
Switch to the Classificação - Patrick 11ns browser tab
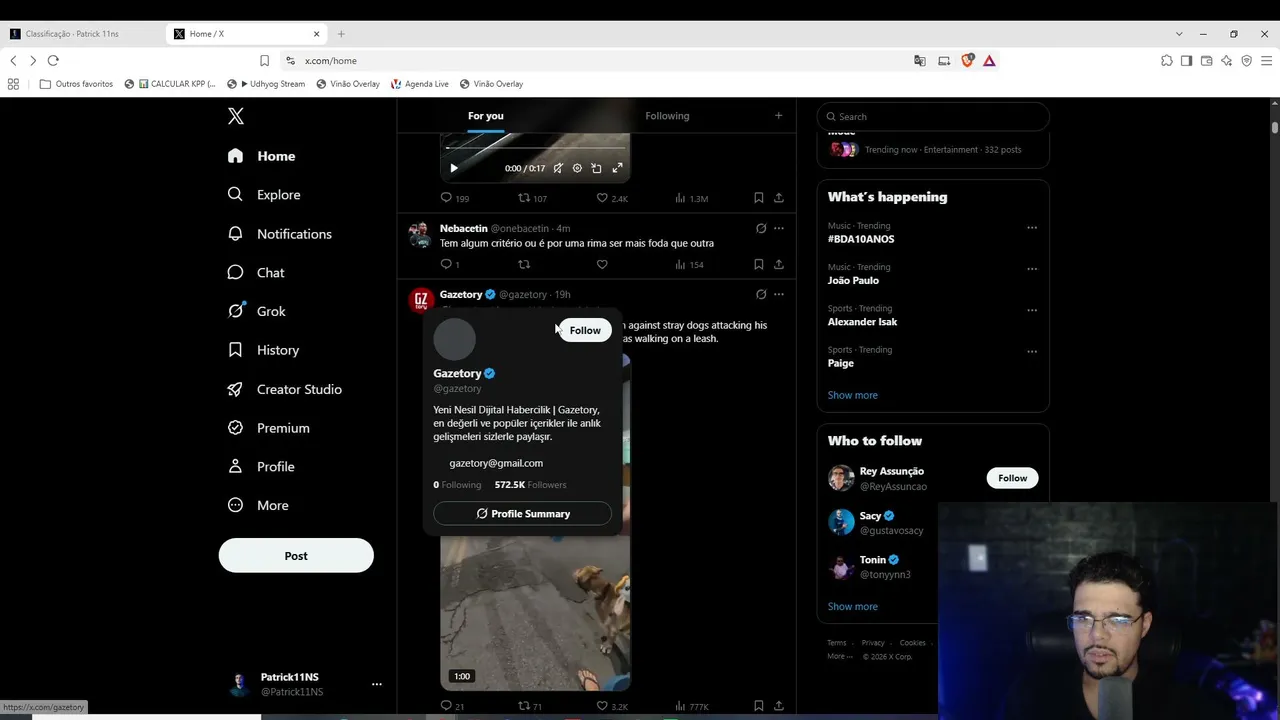pos(82,34)
